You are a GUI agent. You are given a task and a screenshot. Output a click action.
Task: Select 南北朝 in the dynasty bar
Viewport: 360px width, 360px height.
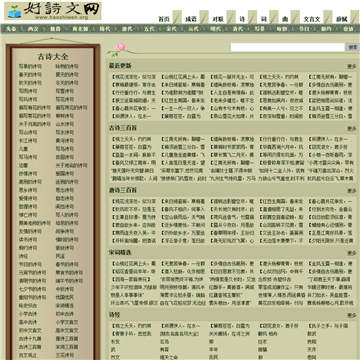point(80,29)
